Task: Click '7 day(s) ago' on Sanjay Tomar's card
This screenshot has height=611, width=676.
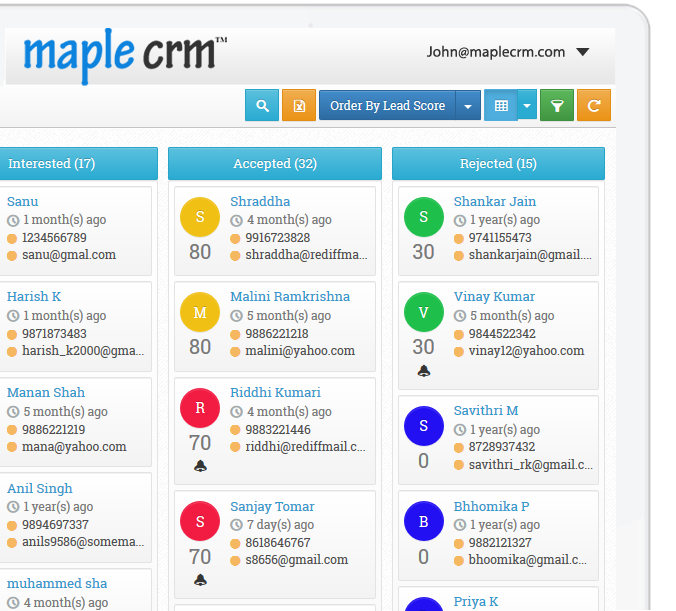Action: coord(280,525)
